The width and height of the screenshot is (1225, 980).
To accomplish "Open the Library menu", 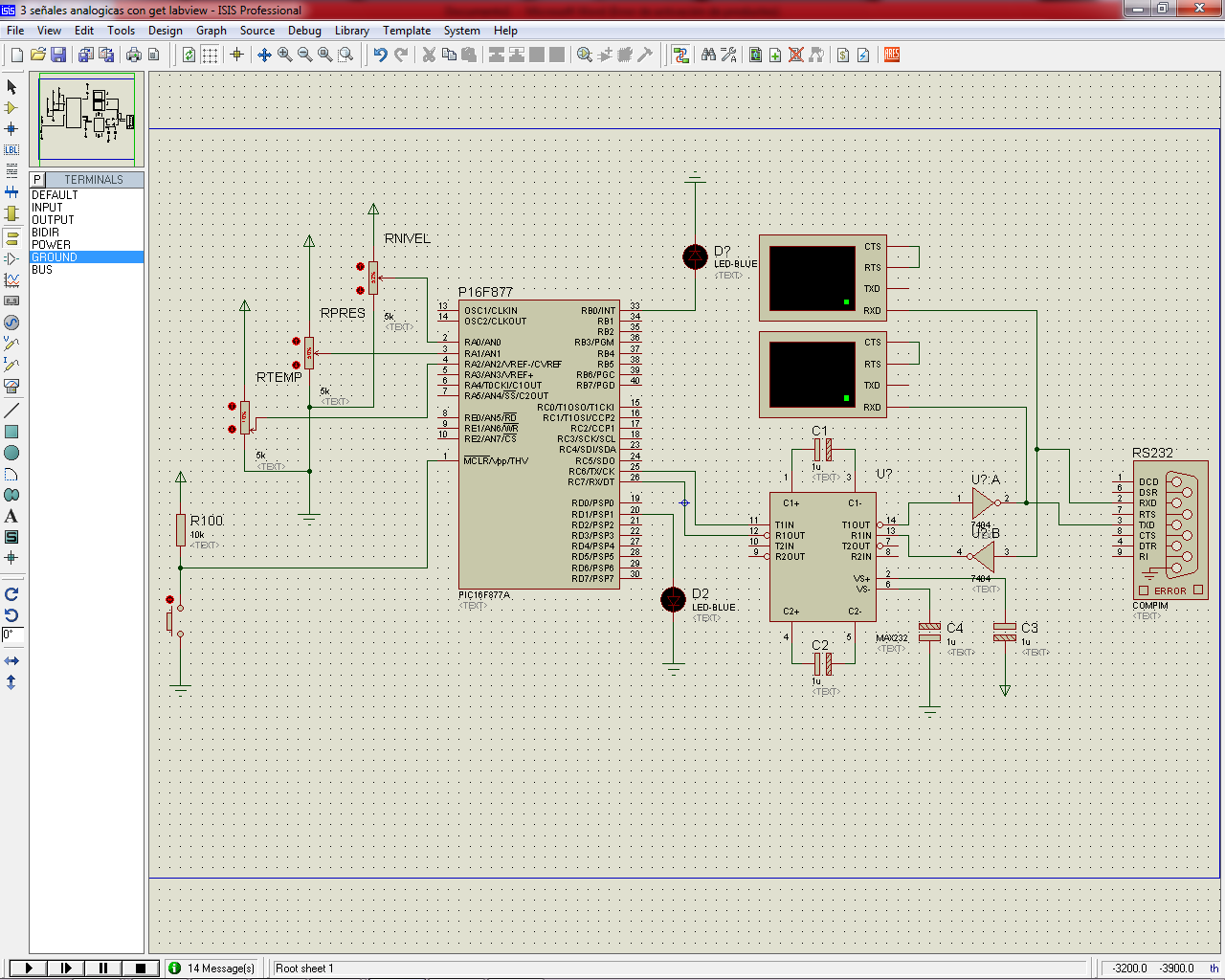I will 352,31.
